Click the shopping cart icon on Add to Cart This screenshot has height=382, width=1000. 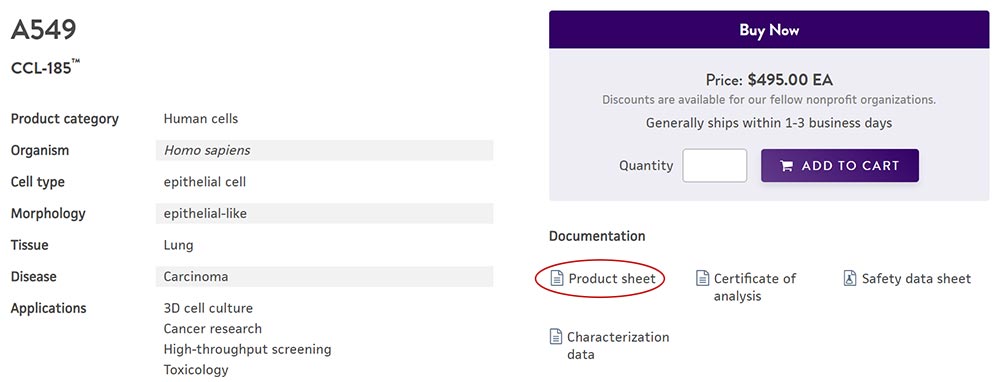786,166
